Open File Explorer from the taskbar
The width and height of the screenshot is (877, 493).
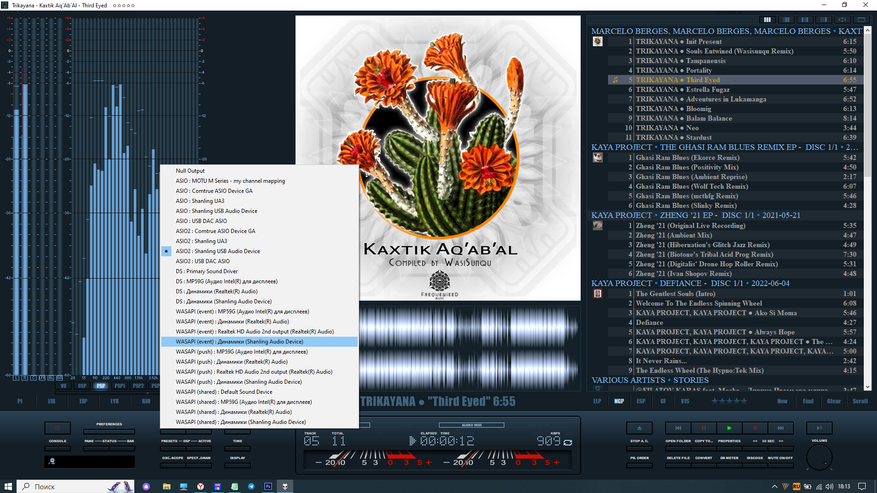click(x=167, y=486)
